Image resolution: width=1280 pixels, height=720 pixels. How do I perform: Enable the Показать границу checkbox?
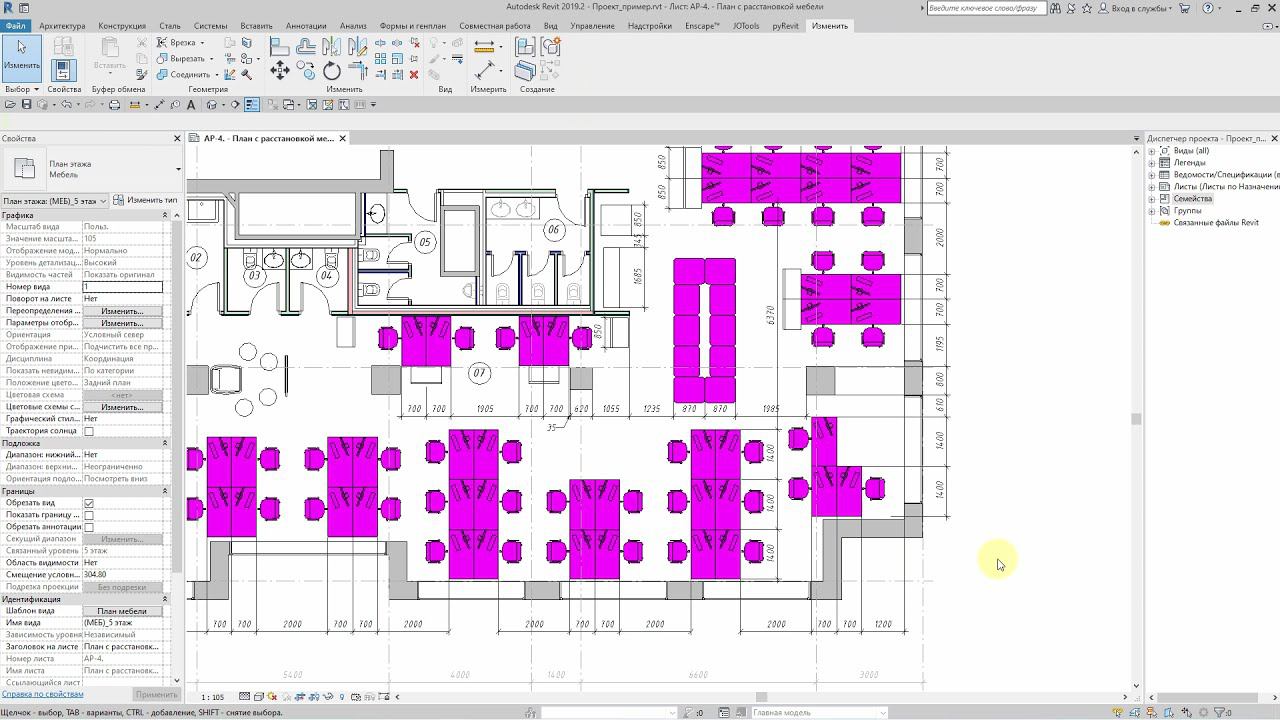click(89, 515)
